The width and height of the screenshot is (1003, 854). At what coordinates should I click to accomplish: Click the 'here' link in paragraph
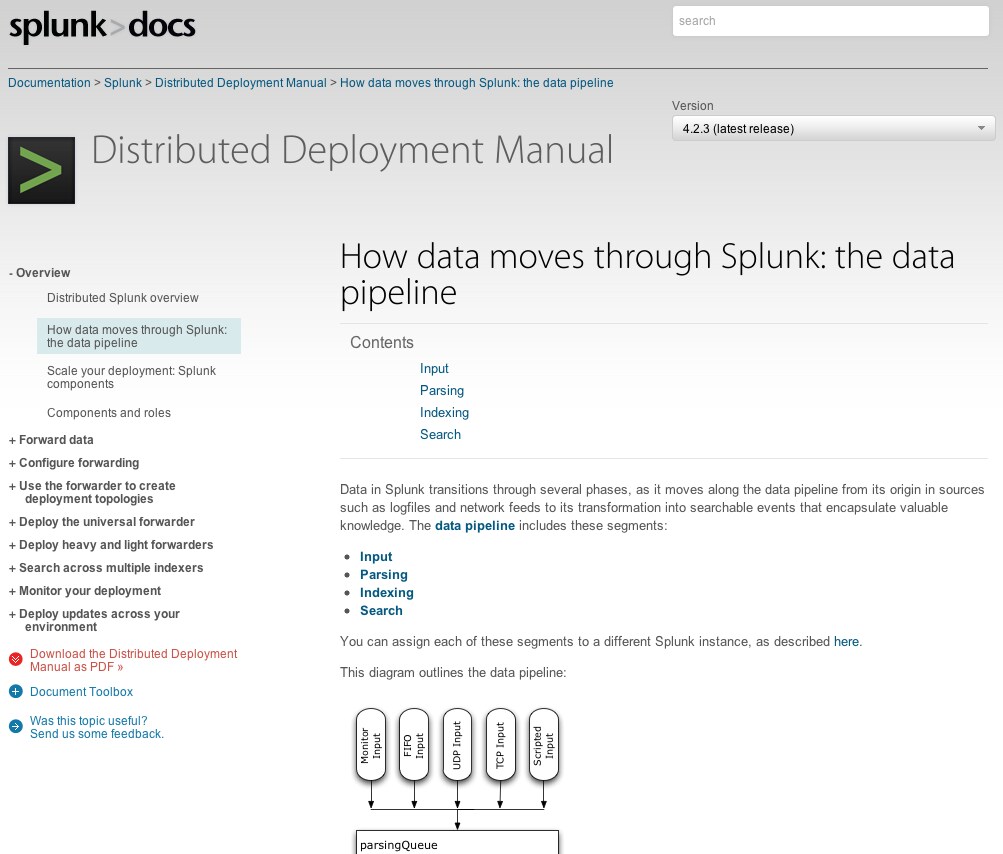846,641
